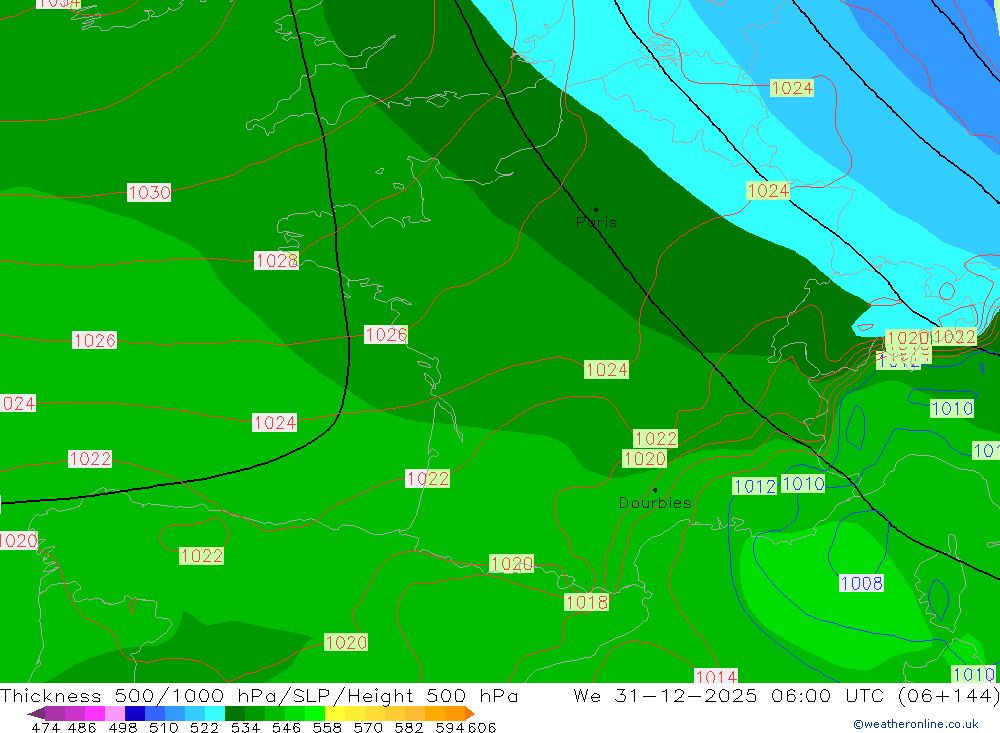Click the 534 legend value
Image resolution: width=1000 pixels, height=733 pixels.
pyautogui.click(x=246, y=727)
